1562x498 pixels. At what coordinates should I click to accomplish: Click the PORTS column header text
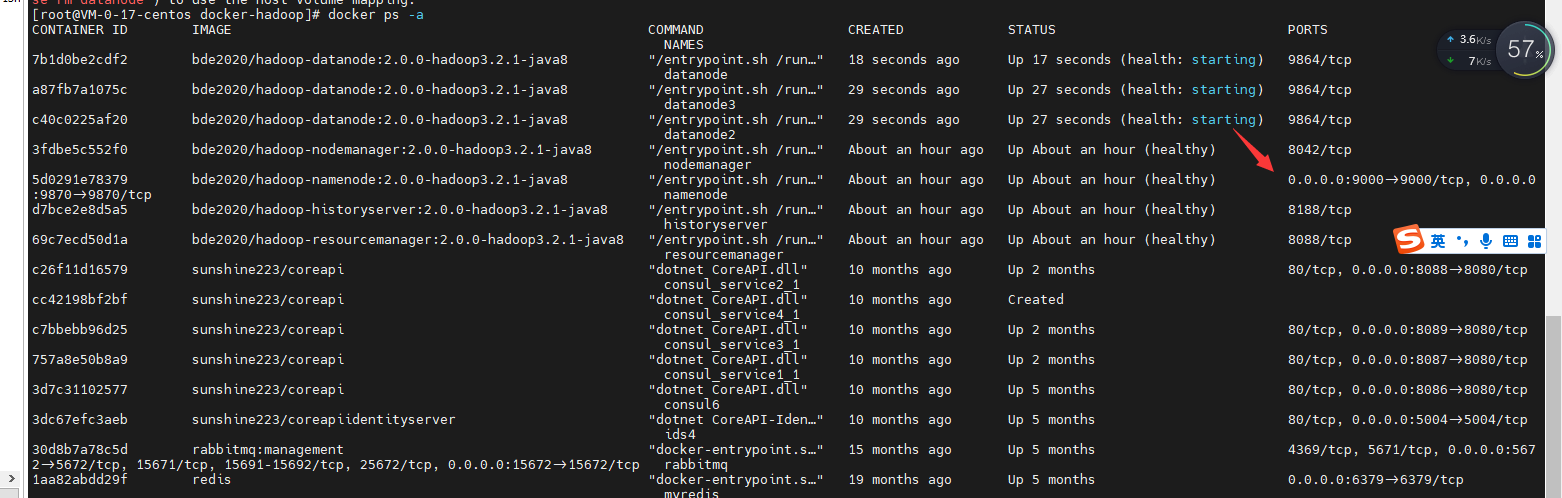click(x=1307, y=30)
